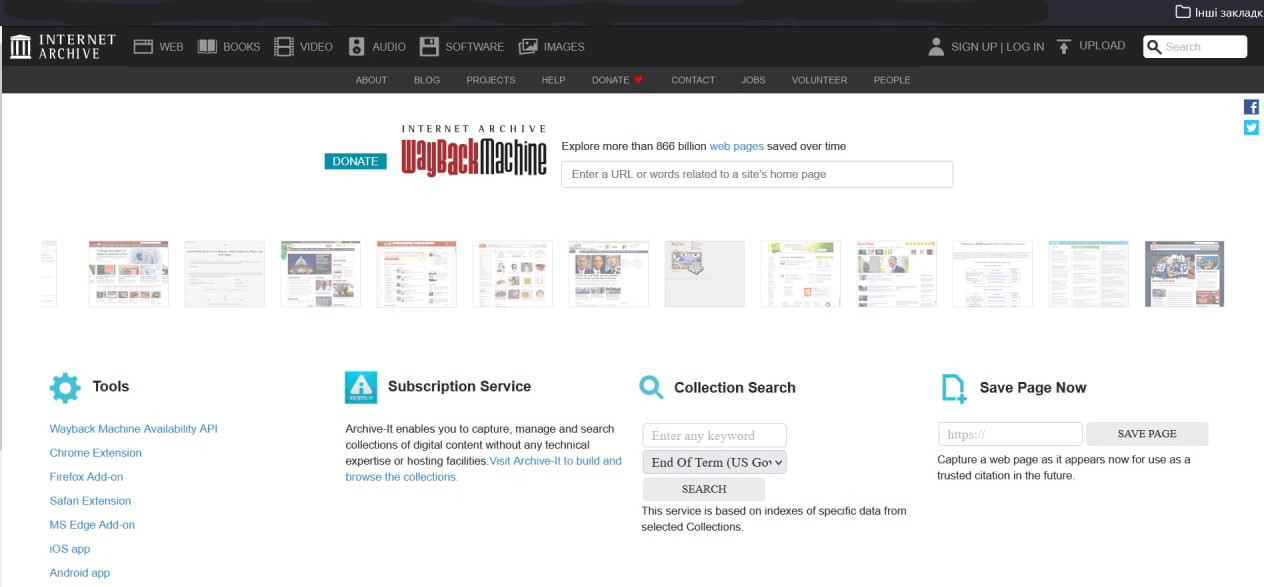Click the Audio speaker icon

point(357,46)
